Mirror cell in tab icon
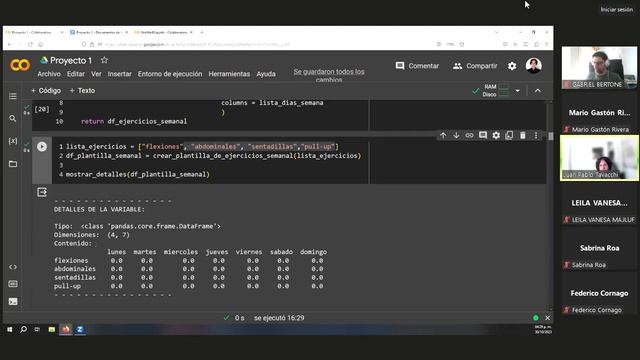This screenshot has width=640, height=360. pyautogui.click(x=509, y=135)
